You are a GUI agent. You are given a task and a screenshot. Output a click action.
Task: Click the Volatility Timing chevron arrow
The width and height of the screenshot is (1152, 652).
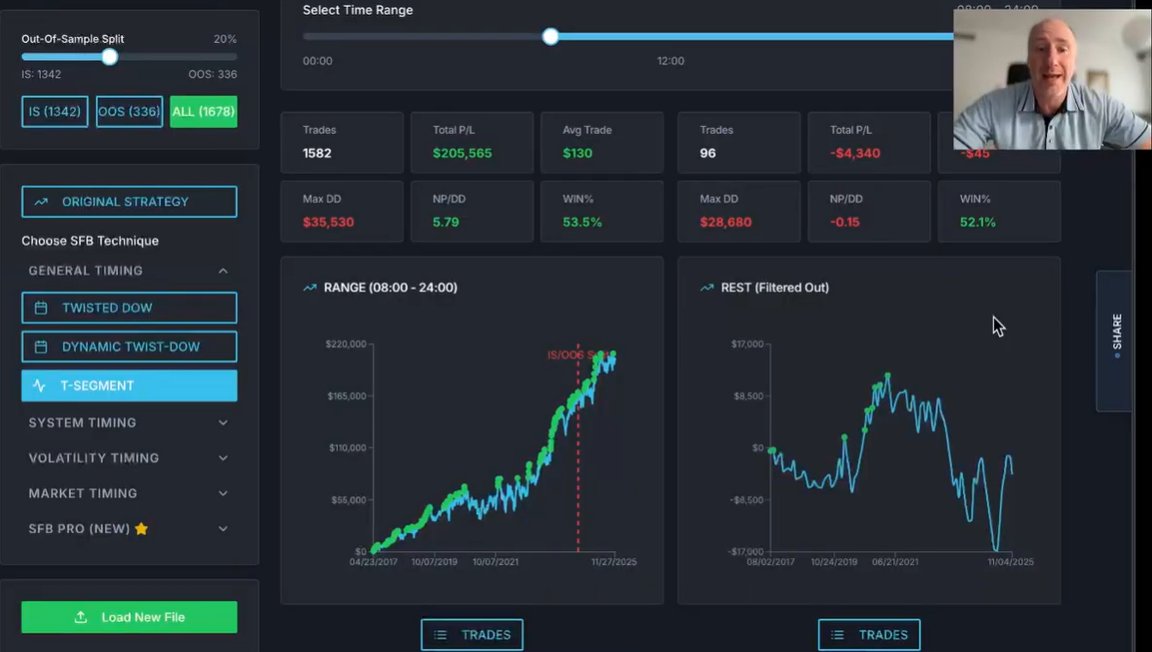tap(223, 458)
